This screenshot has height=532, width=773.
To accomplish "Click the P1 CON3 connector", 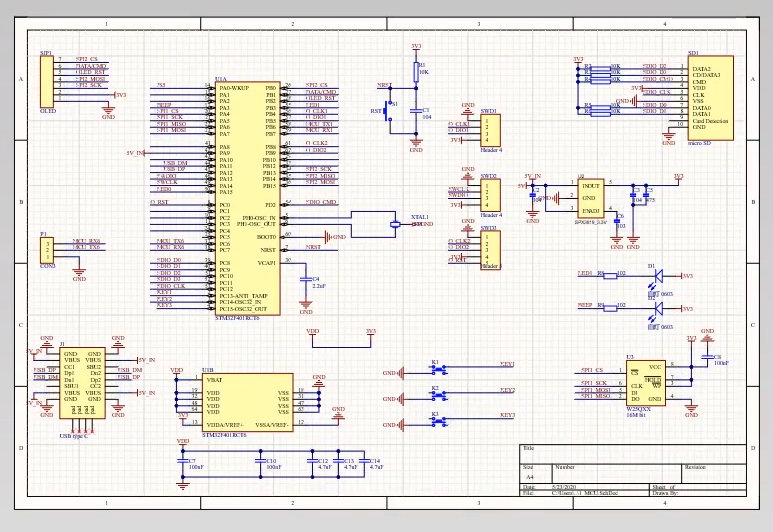I will [x=45, y=254].
